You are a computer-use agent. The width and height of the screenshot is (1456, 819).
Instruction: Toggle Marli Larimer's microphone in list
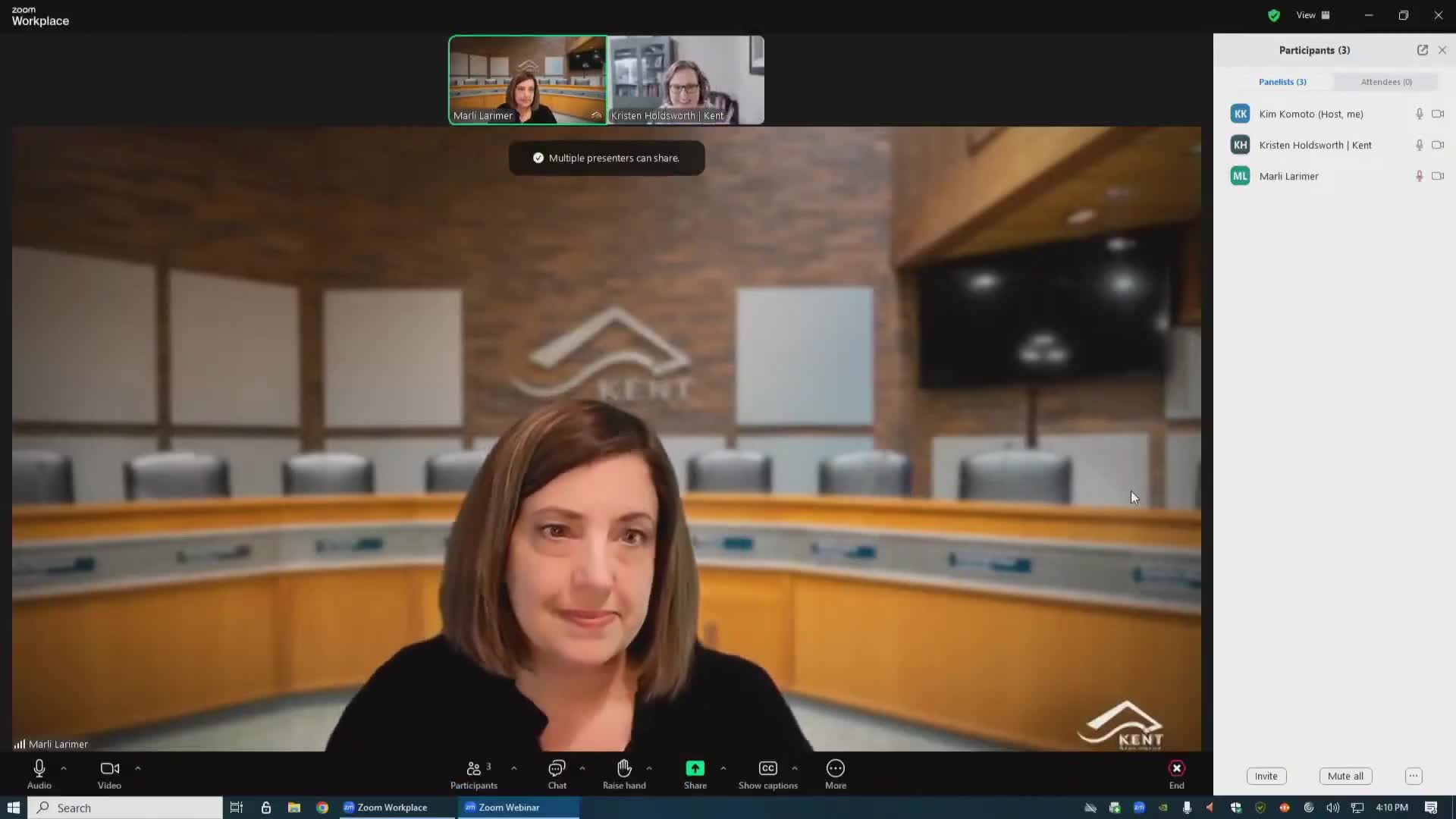(1419, 176)
